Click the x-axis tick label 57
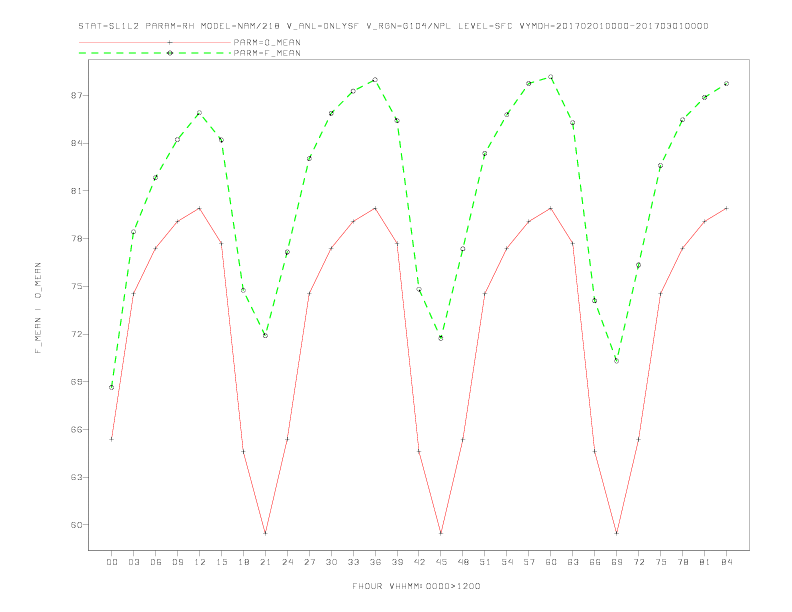The width and height of the screenshot is (792, 612). click(529, 562)
